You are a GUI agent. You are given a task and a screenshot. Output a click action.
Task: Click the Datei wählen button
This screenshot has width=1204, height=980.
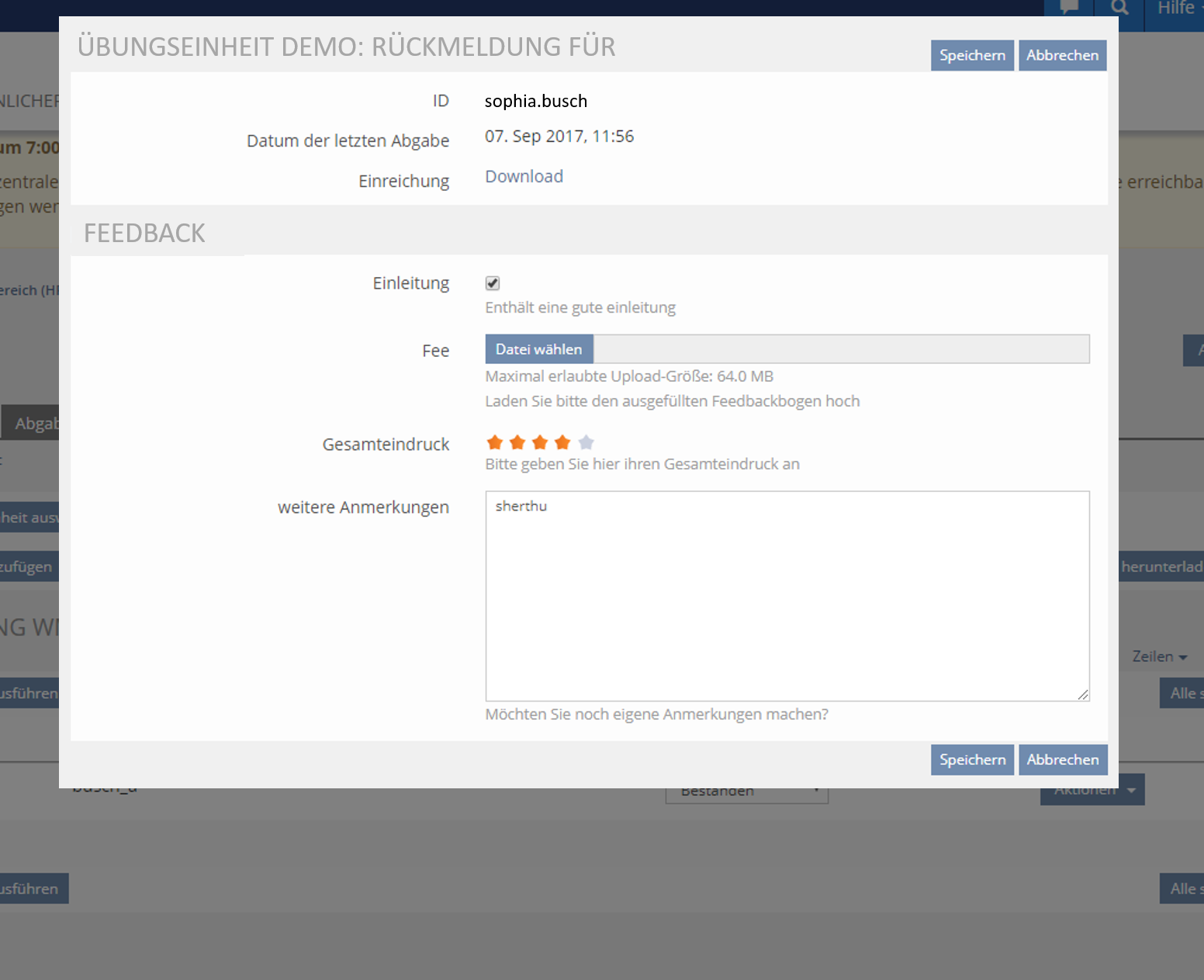click(539, 349)
